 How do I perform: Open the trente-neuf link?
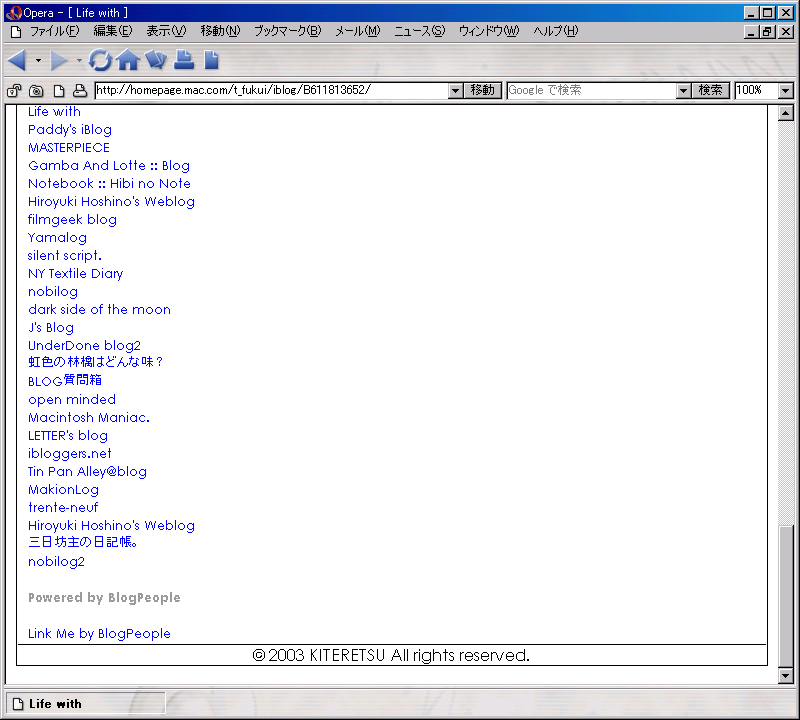click(x=63, y=508)
